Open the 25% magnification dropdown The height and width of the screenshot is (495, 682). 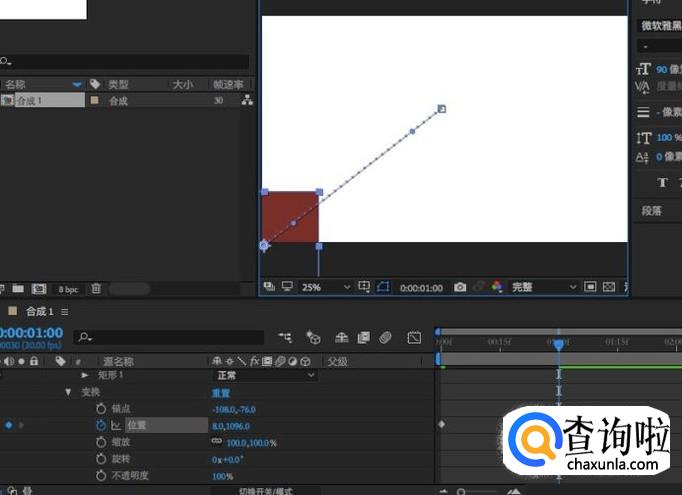tap(326, 287)
